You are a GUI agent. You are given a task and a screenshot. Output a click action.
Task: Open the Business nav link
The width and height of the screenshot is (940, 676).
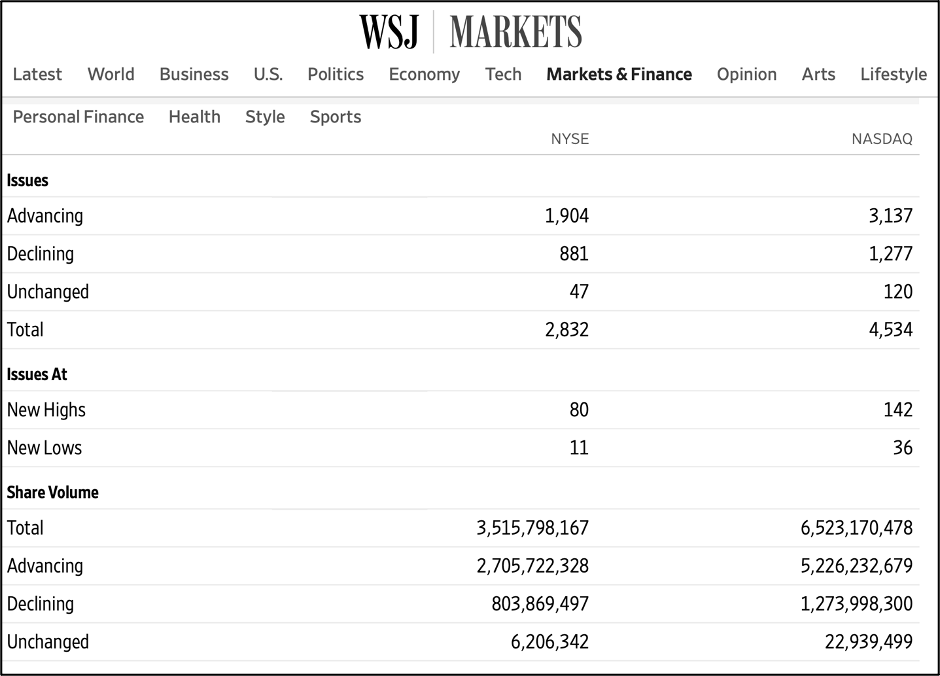point(194,74)
